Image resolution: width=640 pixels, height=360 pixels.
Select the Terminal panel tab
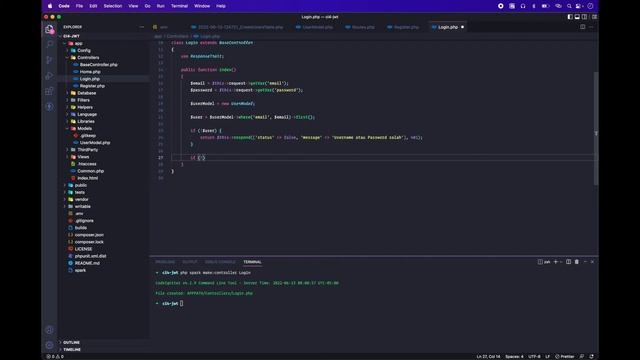(252, 262)
